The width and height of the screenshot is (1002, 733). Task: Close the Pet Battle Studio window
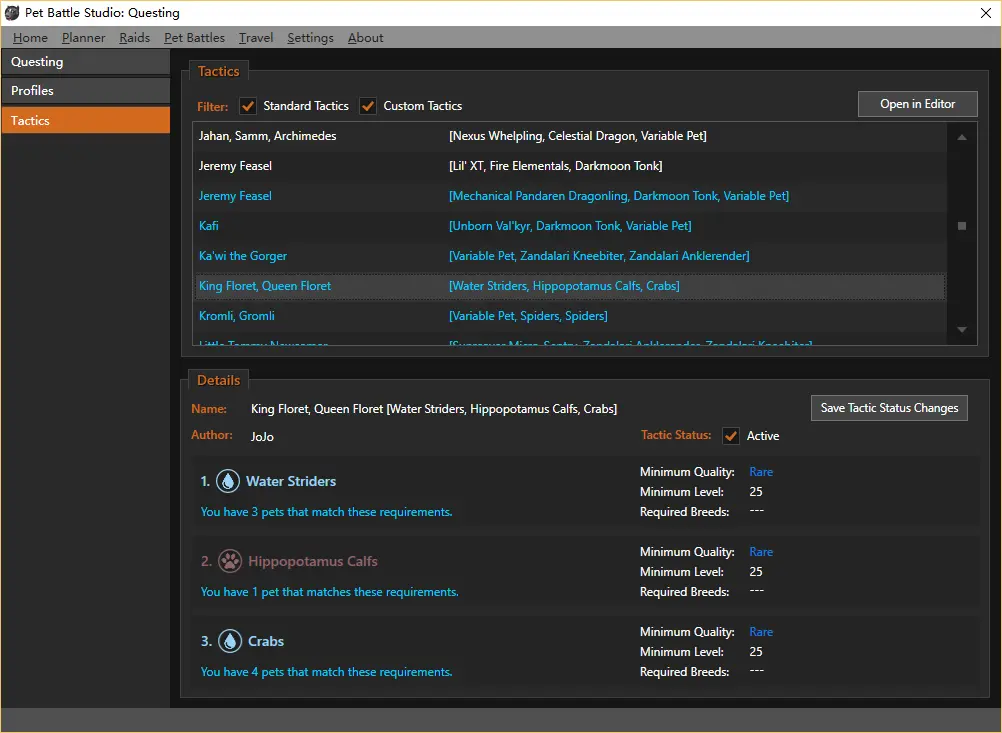(x=986, y=13)
